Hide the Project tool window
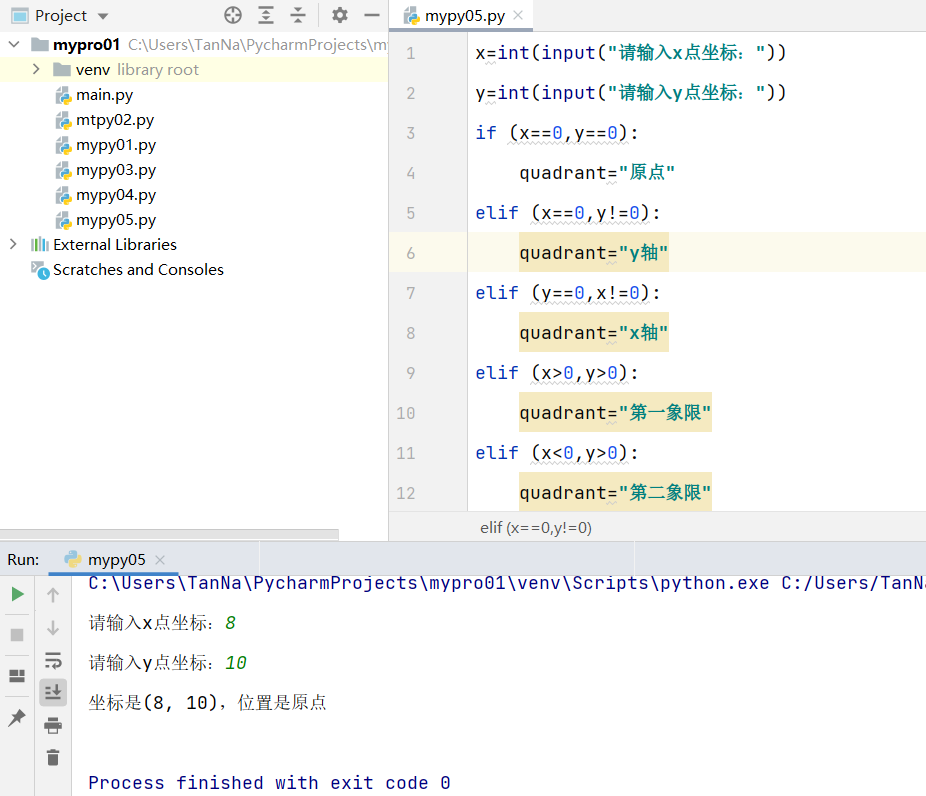This screenshot has height=796, width=926. (x=372, y=15)
